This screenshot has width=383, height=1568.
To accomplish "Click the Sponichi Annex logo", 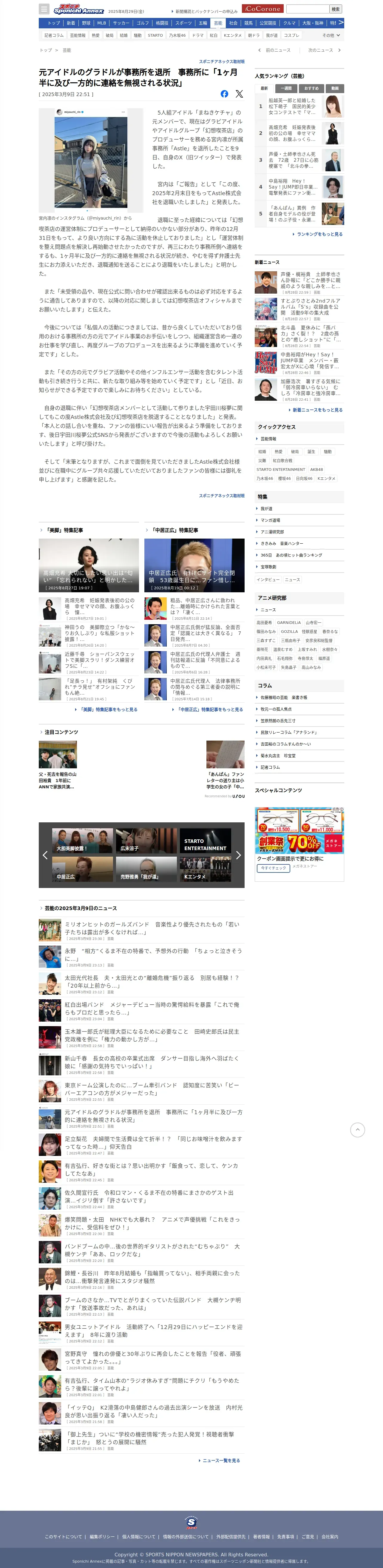I will 78,9.
